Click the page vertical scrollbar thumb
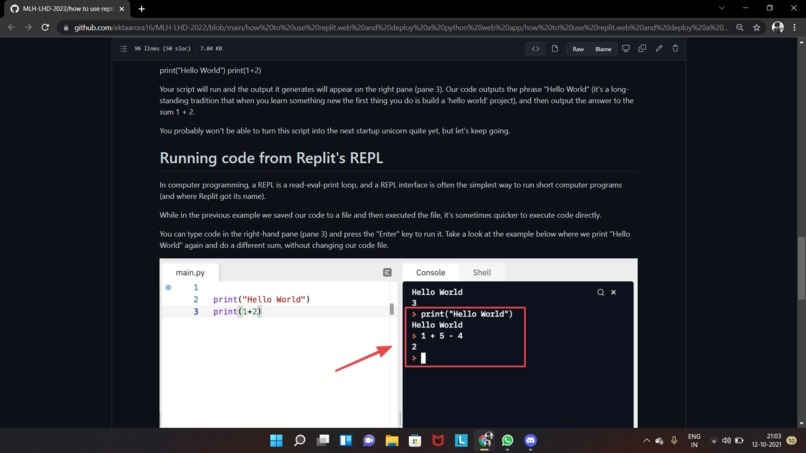This screenshot has width=806, height=453. (x=801, y=267)
